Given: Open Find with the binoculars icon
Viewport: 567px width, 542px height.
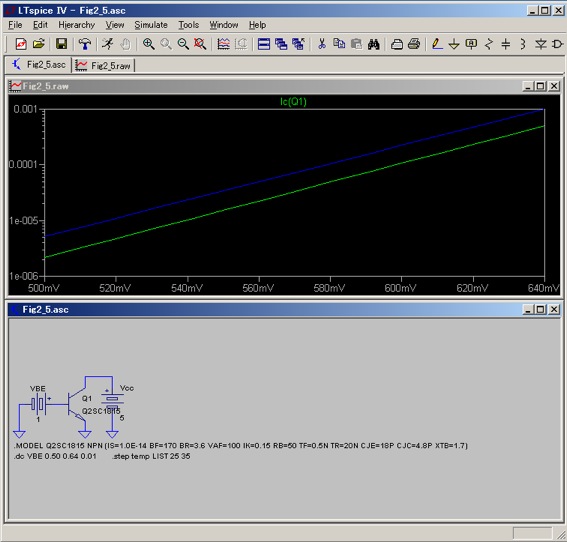Looking at the screenshot, I should (x=374, y=44).
